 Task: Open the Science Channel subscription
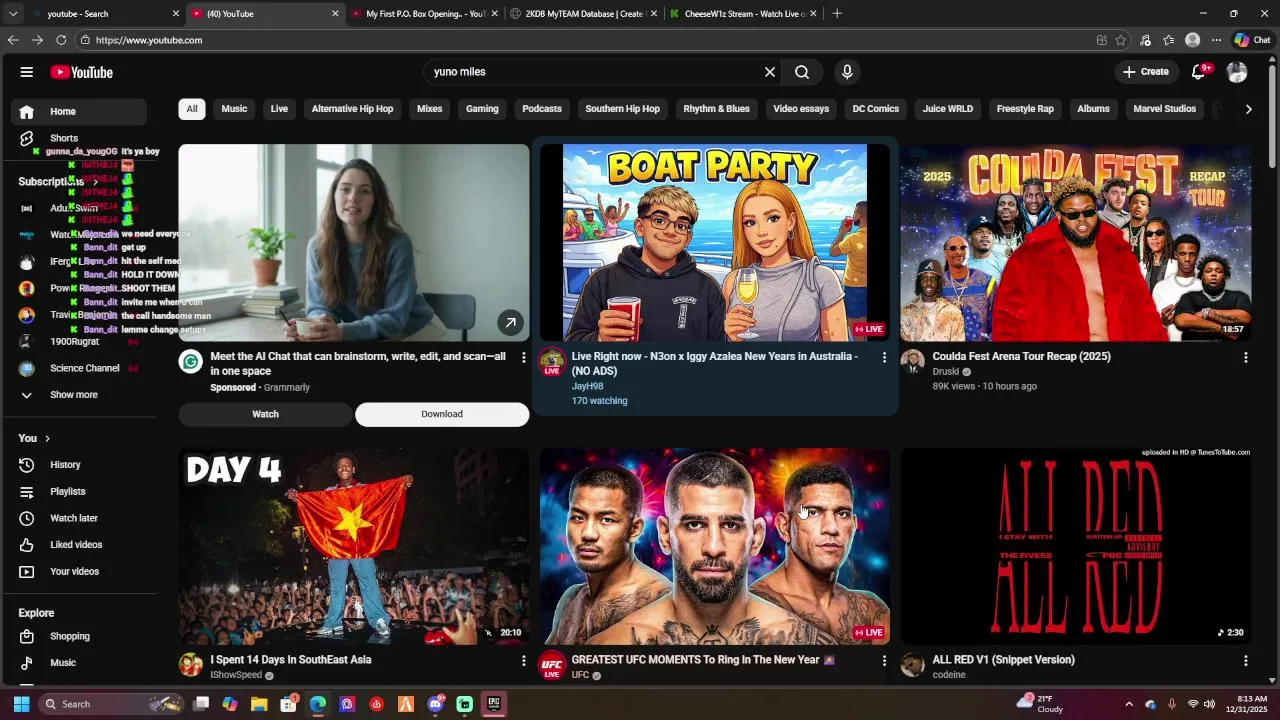(x=80, y=368)
